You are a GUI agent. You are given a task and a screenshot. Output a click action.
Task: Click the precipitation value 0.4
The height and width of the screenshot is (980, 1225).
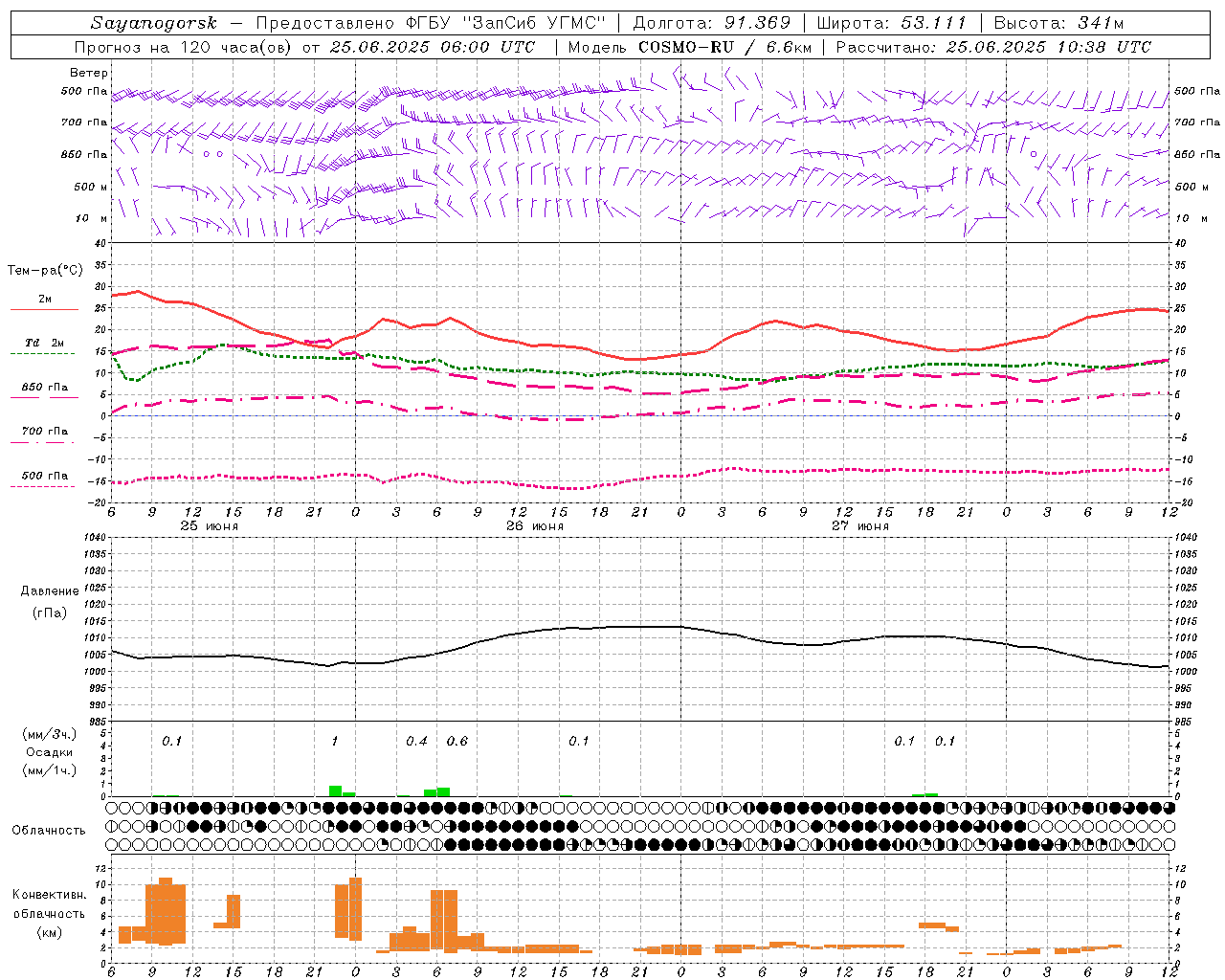[416, 742]
